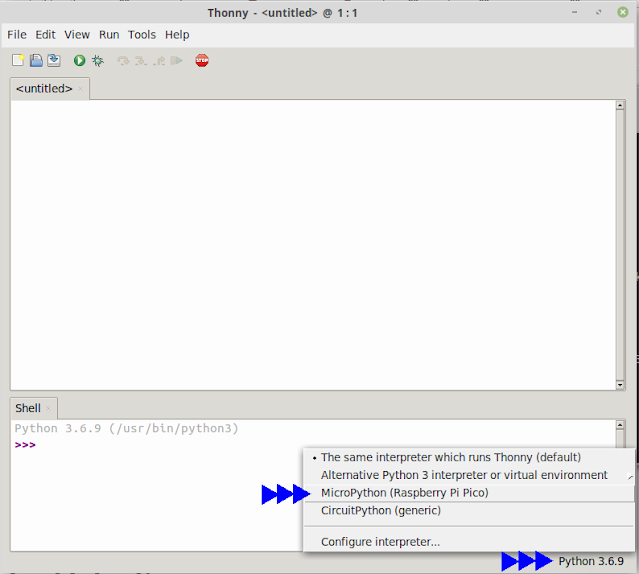Click the Resume debugger icon
The height and width of the screenshot is (574, 639).
(x=176, y=61)
